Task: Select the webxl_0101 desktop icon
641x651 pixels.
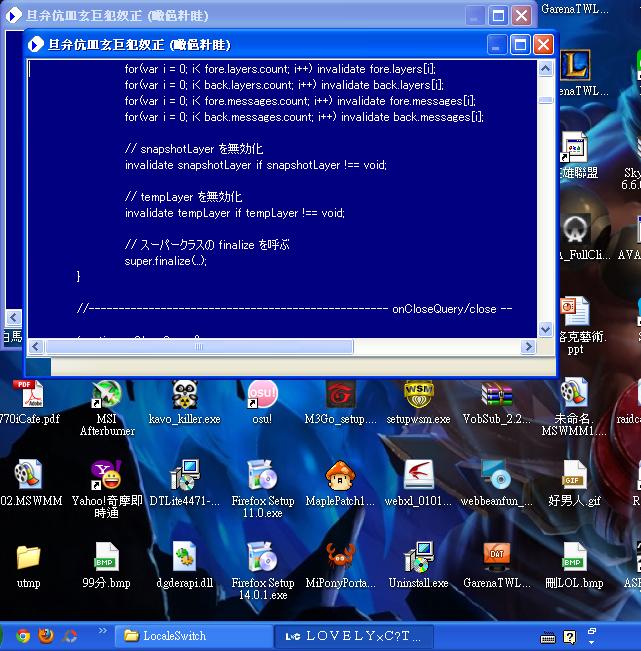Action: click(418, 475)
